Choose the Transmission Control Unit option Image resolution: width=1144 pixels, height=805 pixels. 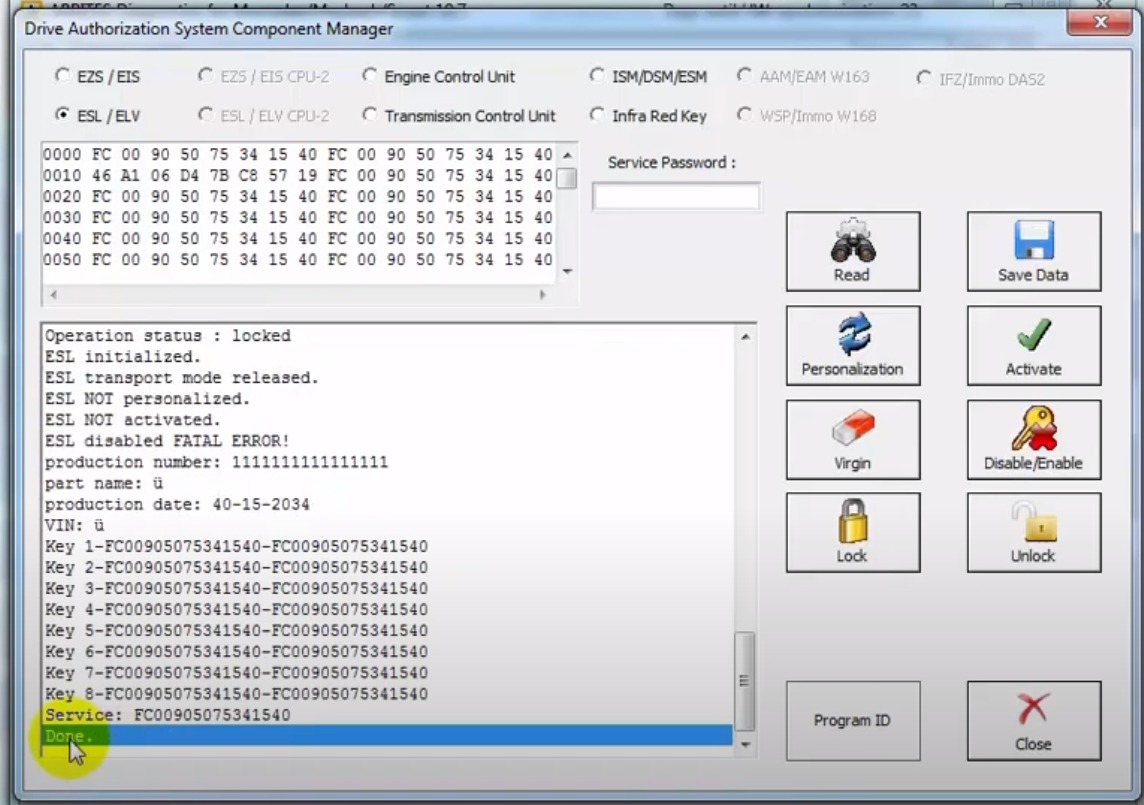pos(371,116)
